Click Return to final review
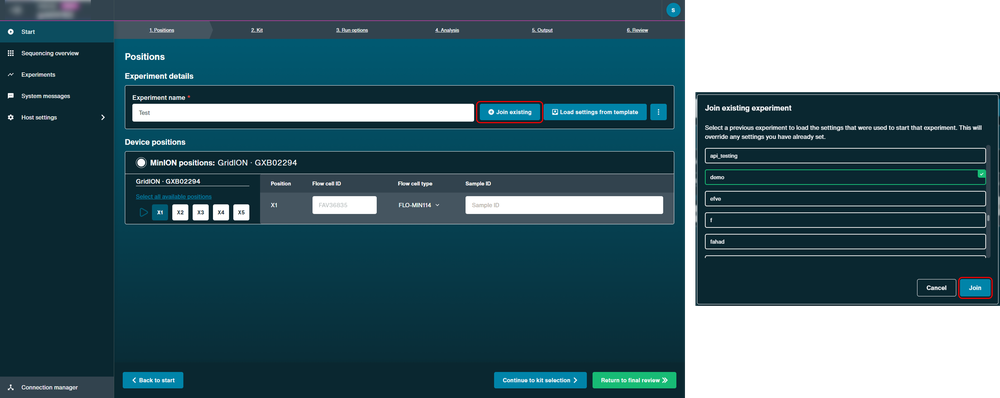The image size is (1000, 398). pyautogui.click(x=634, y=380)
